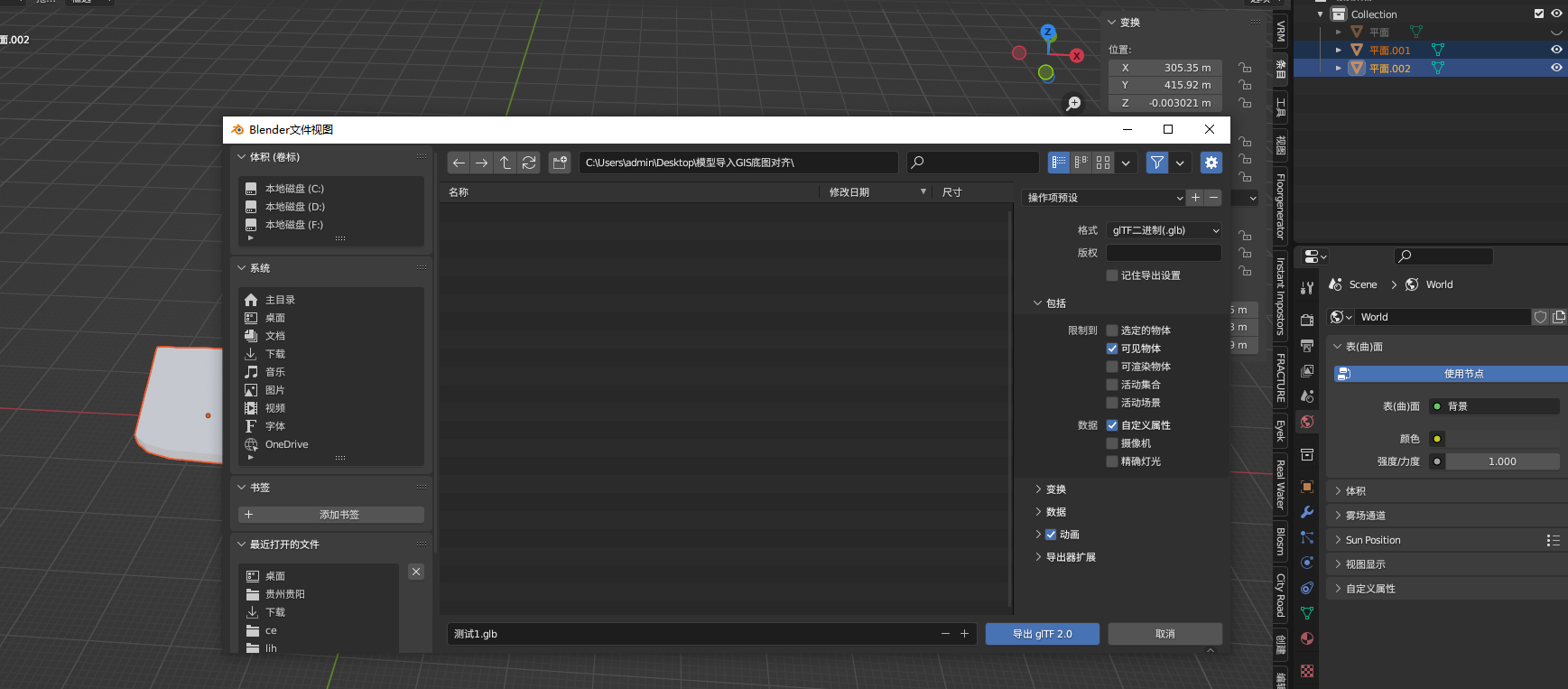Open the Modifiers wrench properties tab
The width and height of the screenshot is (1568, 689).
tap(1307, 512)
